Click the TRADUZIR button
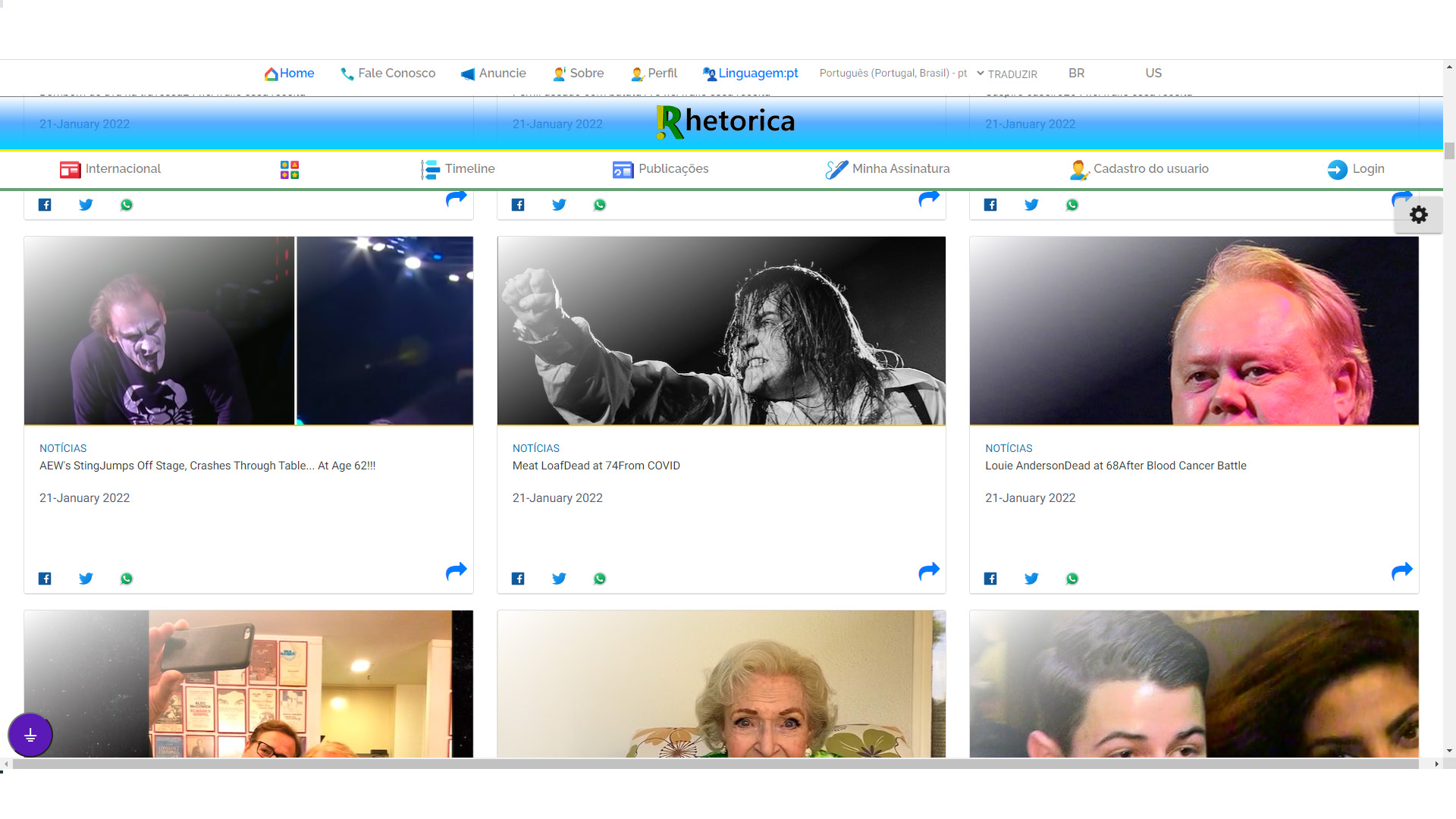 tap(1012, 74)
